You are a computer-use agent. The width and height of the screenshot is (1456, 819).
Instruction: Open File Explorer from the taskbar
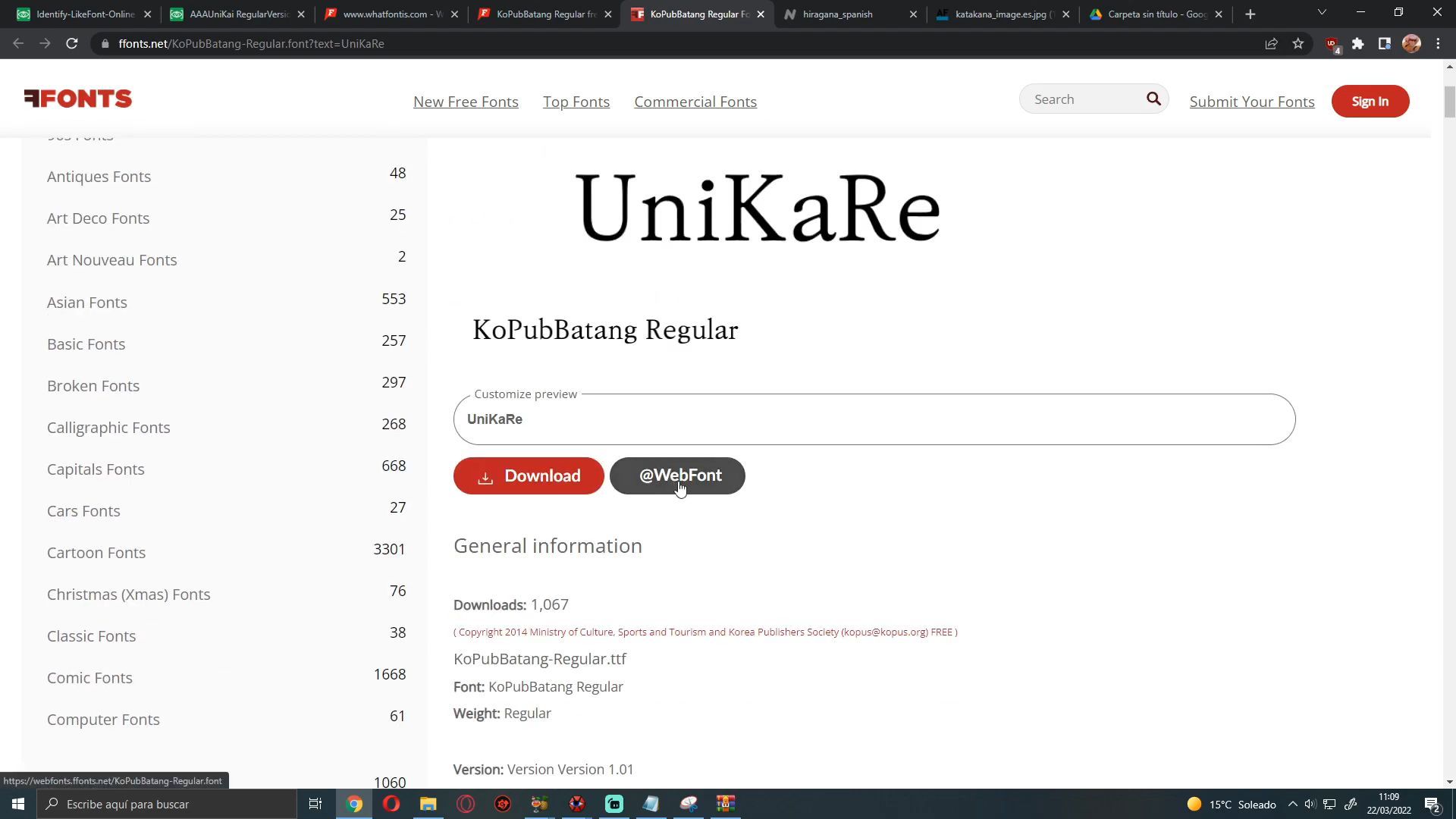tap(428, 804)
